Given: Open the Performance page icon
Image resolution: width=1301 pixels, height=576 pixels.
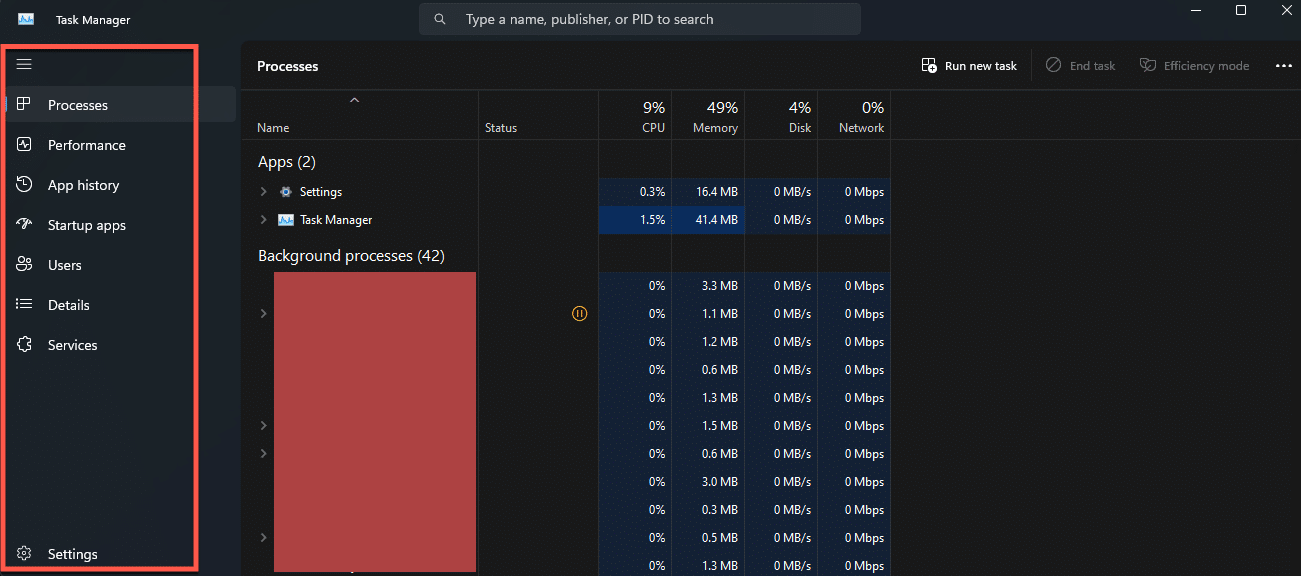Looking at the screenshot, I should pos(25,145).
